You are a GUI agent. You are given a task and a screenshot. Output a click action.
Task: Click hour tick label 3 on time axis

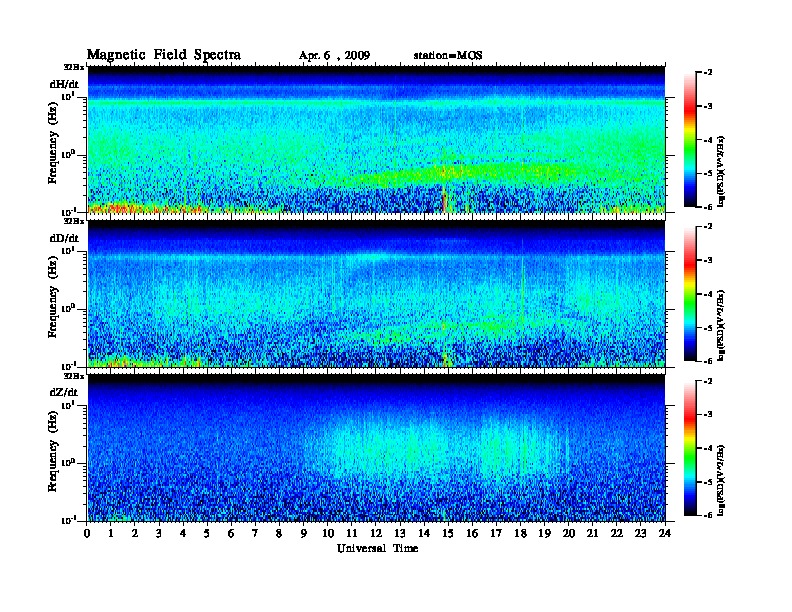coord(159,533)
